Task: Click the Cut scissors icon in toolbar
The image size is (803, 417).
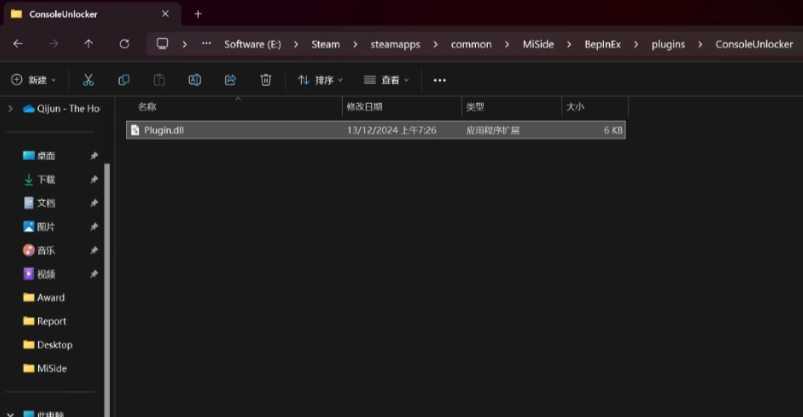Action: point(88,80)
